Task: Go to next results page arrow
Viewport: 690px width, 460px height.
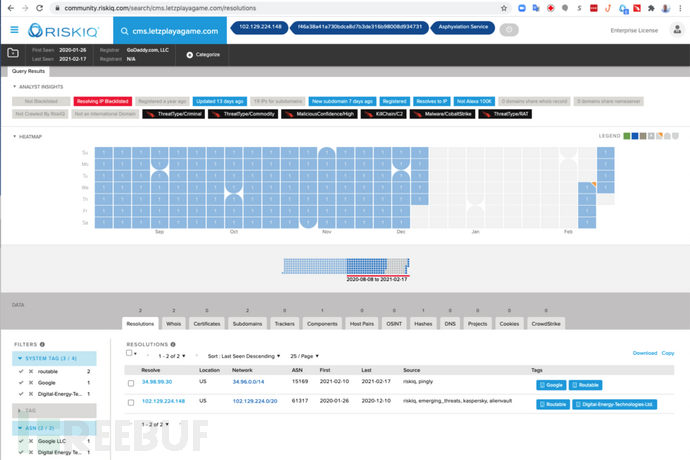Action: pos(196,356)
